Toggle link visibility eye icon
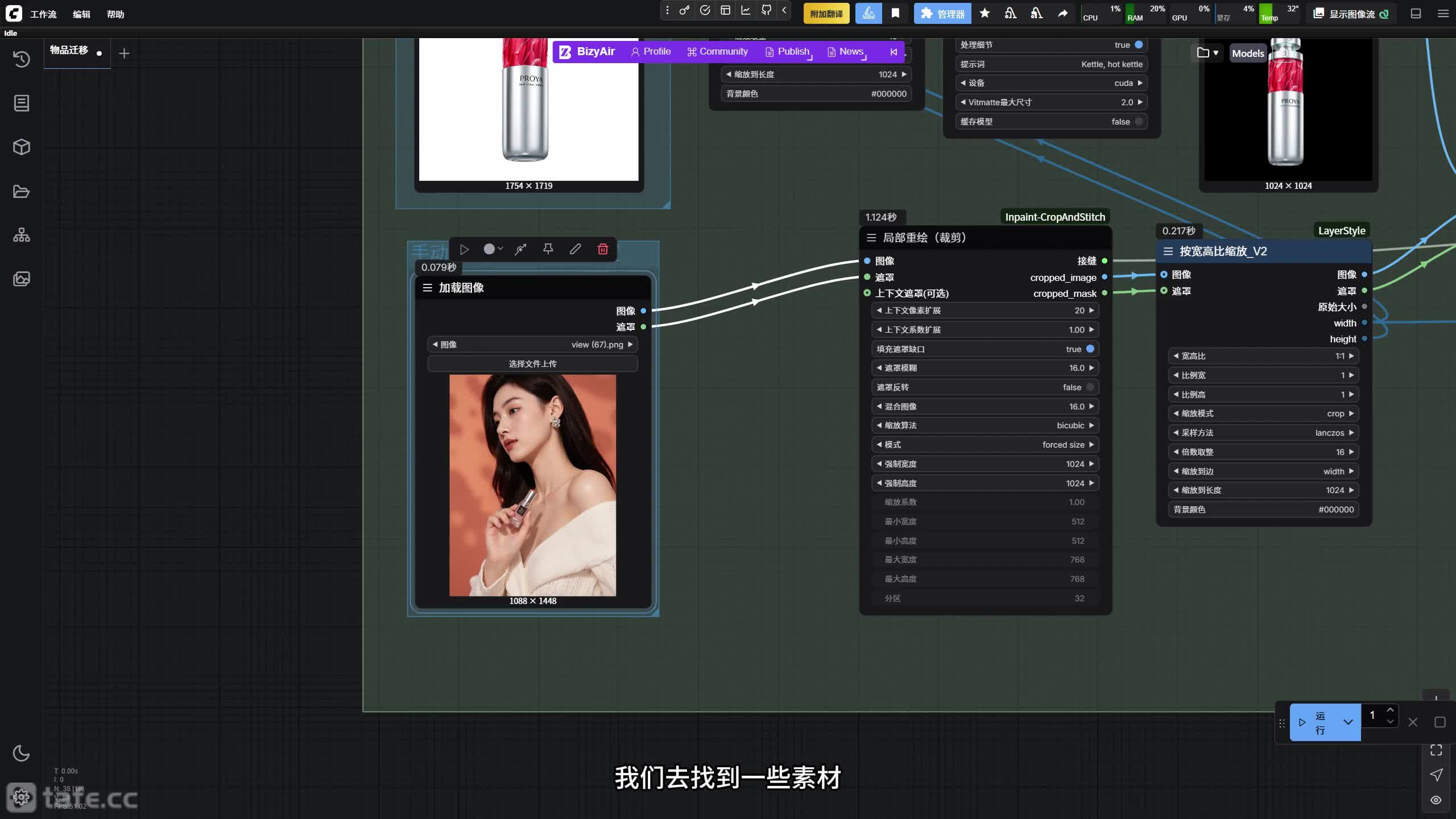The image size is (1456, 819). point(1436,800)
